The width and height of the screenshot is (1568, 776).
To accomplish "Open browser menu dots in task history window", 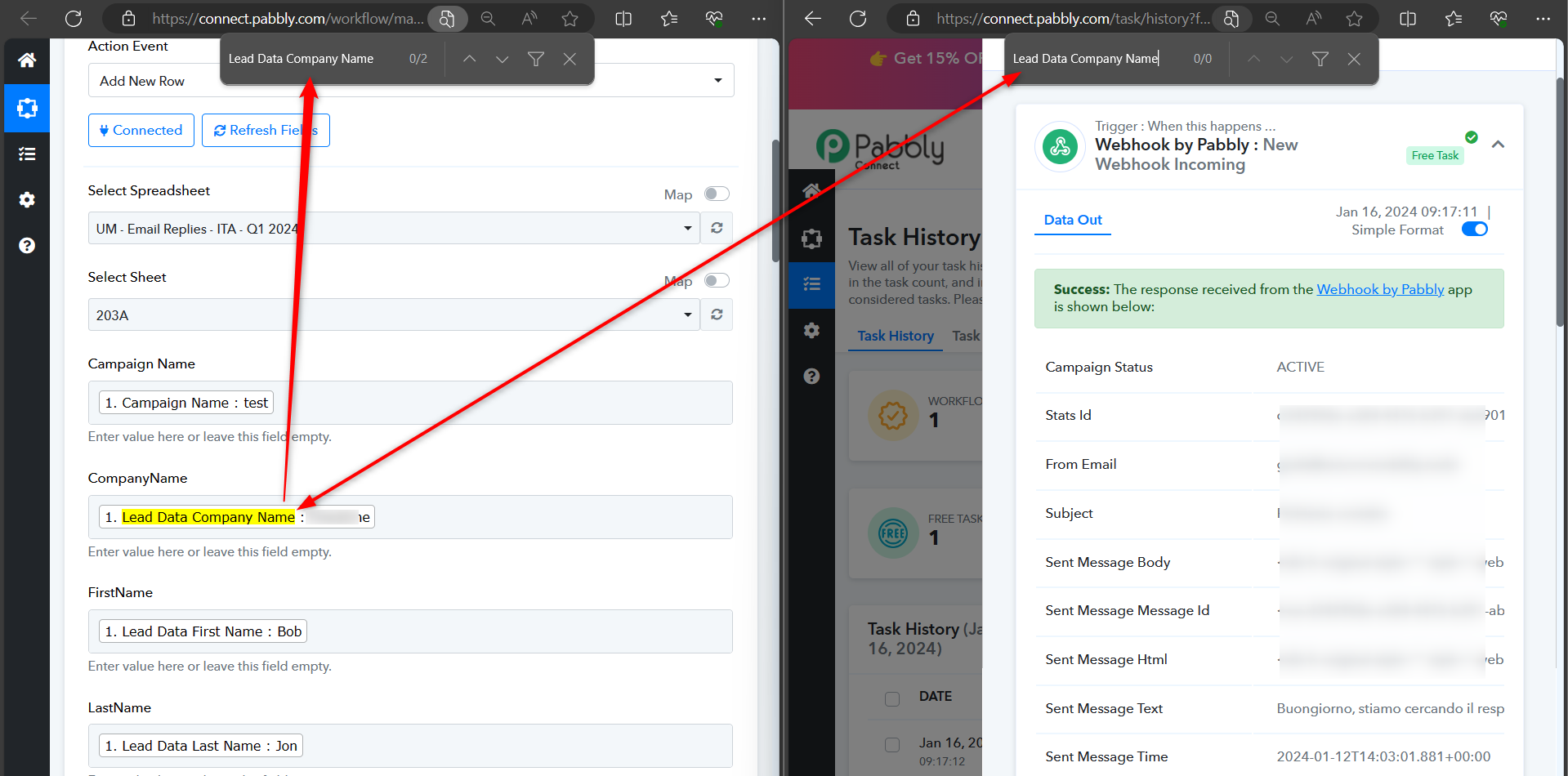I will [1543, 18].
